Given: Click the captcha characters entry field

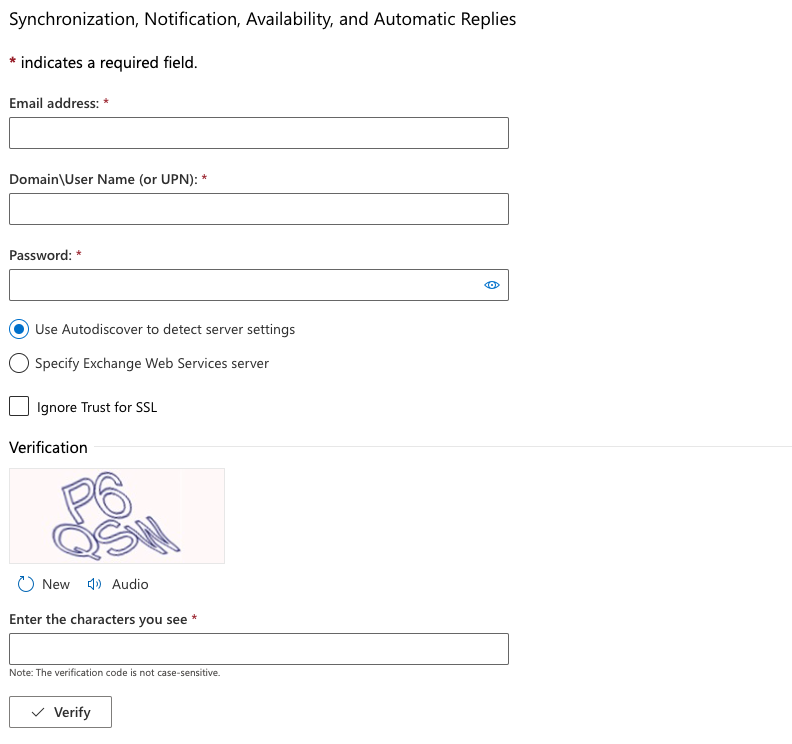Looking at the screenshot, I should 258,649.
